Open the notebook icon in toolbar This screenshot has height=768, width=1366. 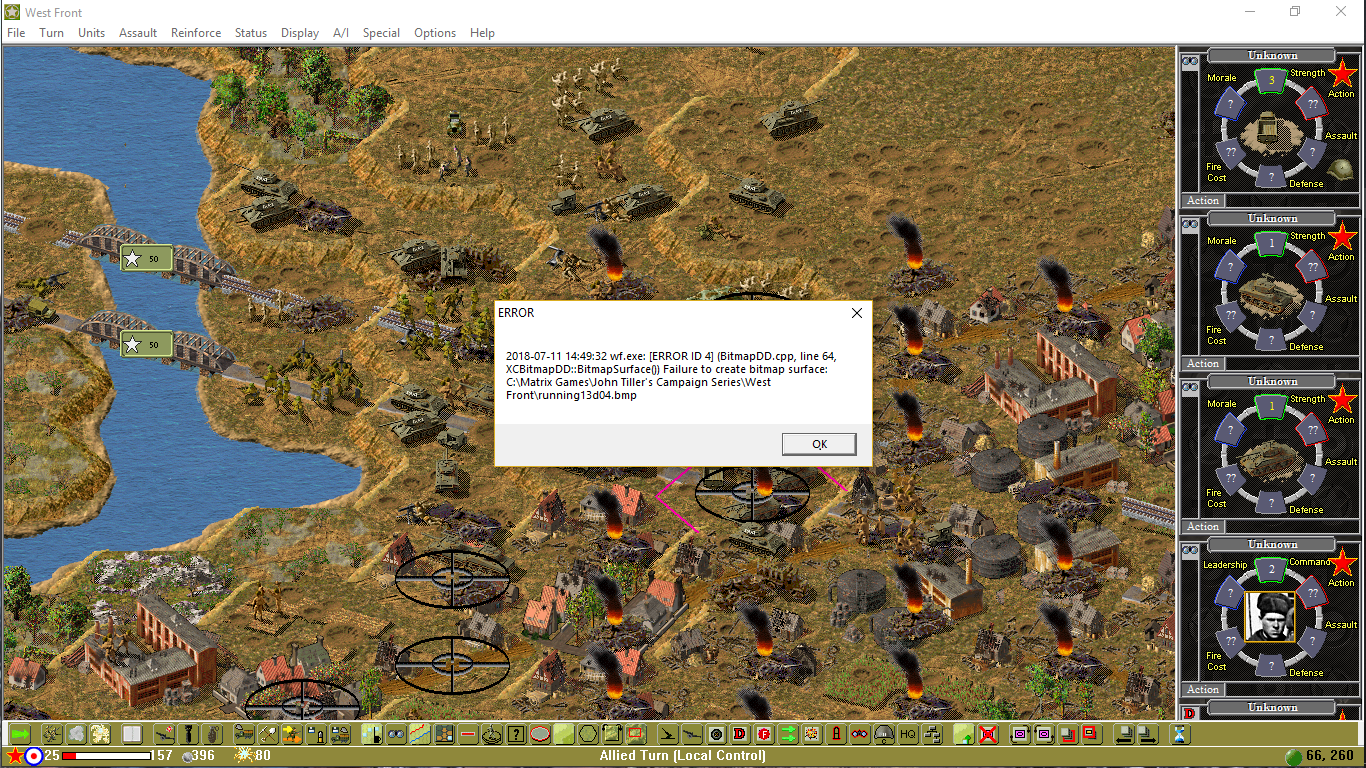click(x=132, y=734)
